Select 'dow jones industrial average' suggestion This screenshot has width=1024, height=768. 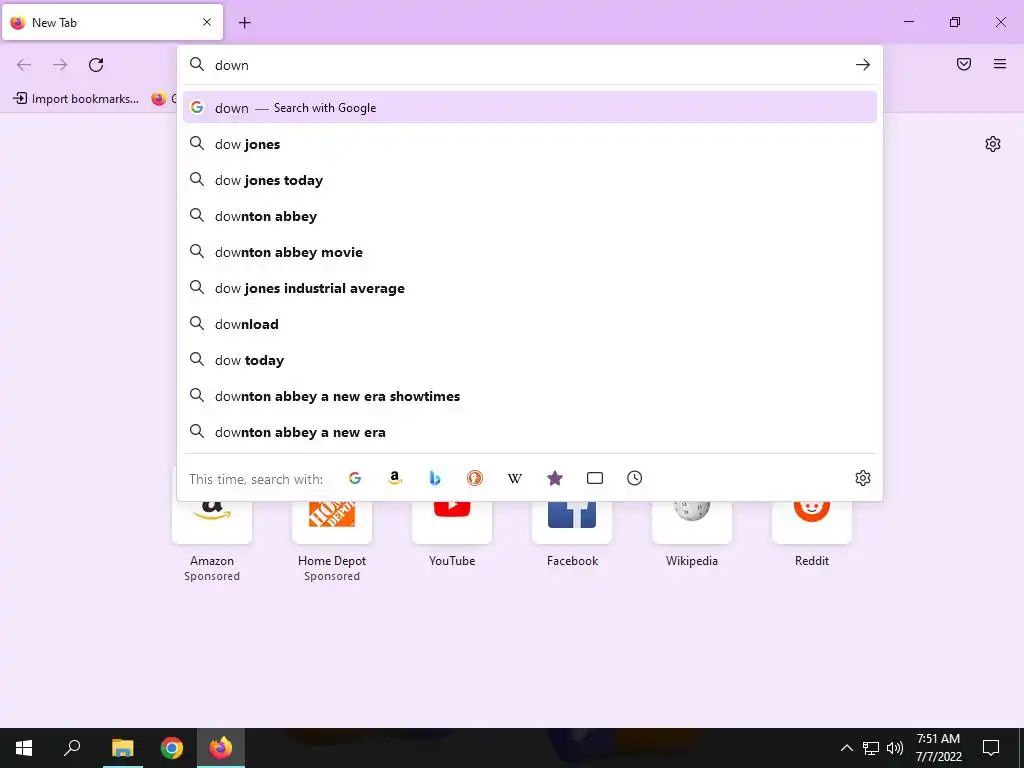point(530,288)
